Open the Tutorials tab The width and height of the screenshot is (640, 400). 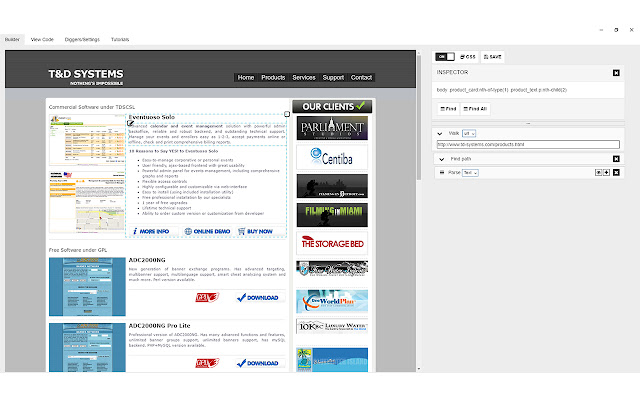point(120,40)
